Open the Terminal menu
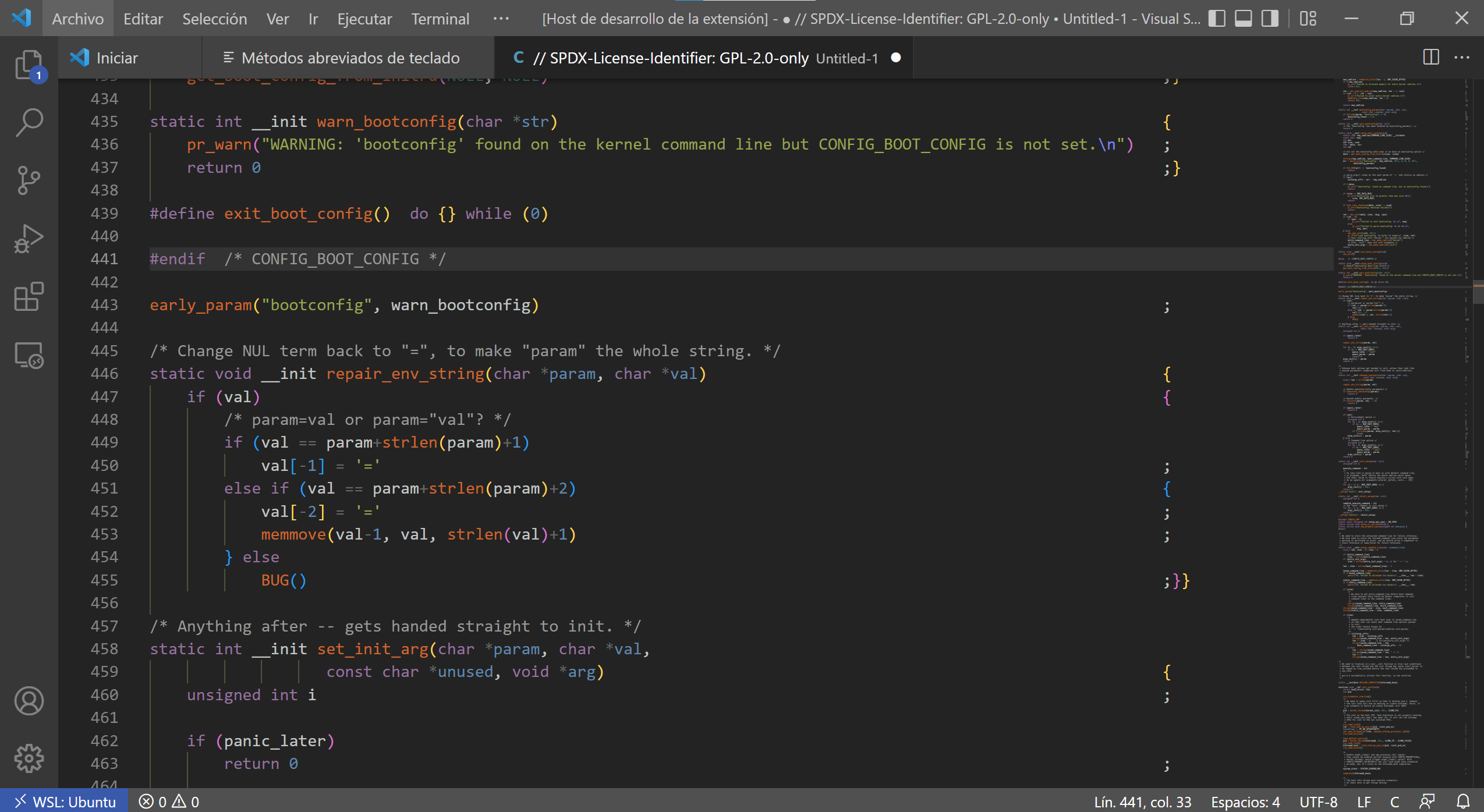This screenshot has height=812, width=1484. [440, 19]
